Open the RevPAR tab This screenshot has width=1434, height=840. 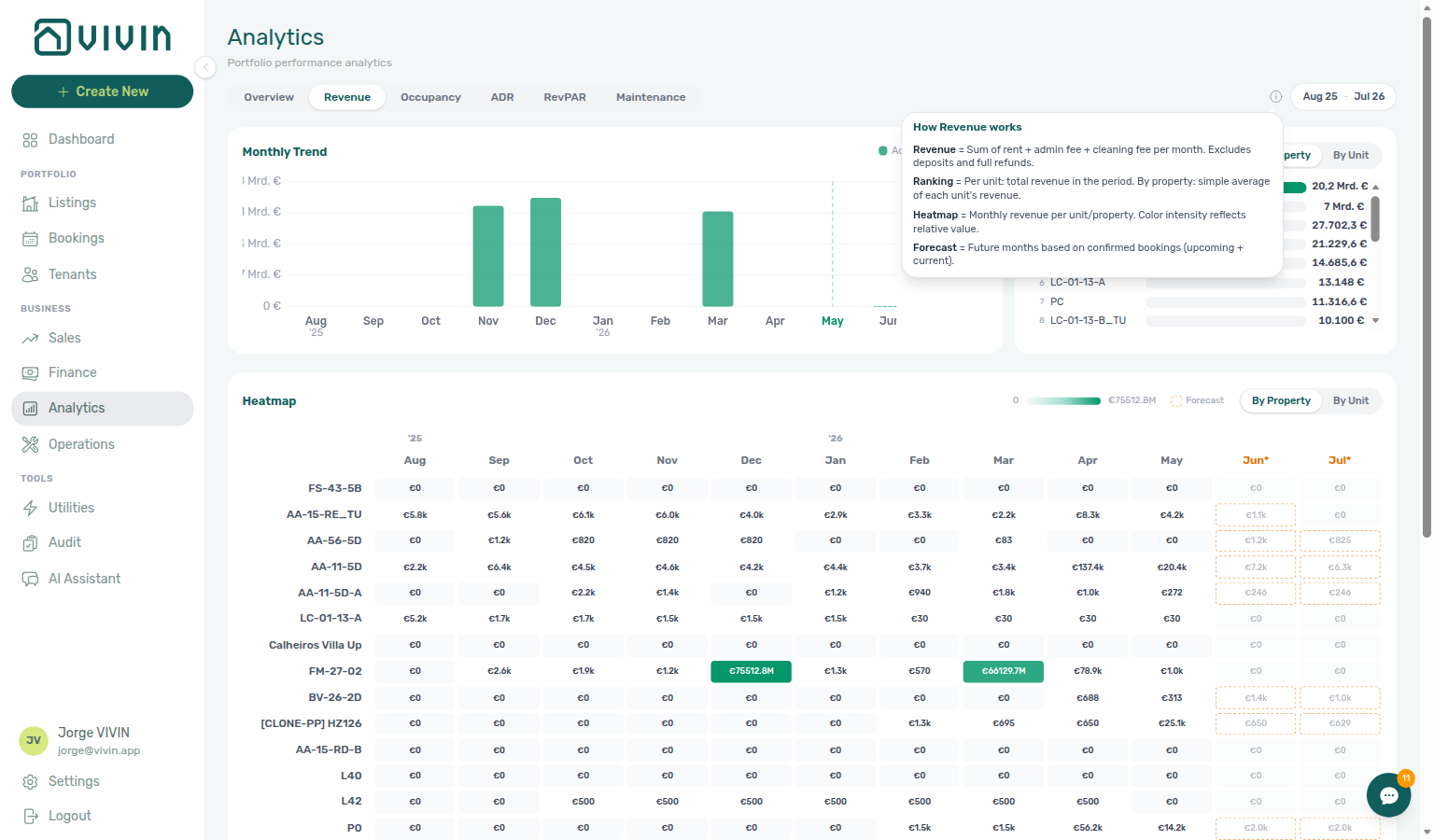[565, 97]
